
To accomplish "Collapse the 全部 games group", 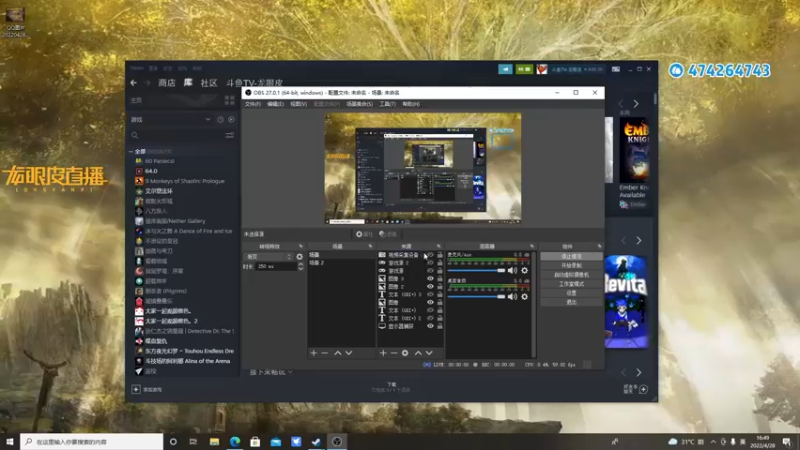I will tap(131, 152).
